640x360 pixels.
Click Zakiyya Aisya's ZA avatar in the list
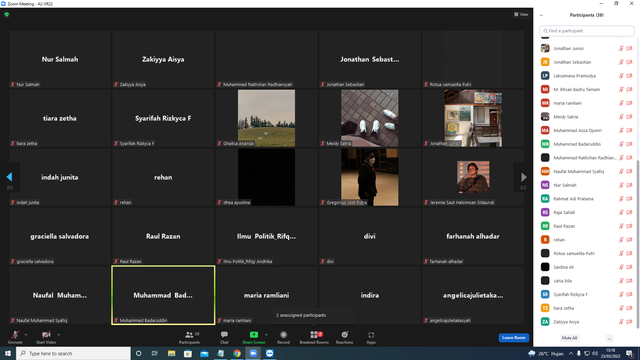click(545, 322)
